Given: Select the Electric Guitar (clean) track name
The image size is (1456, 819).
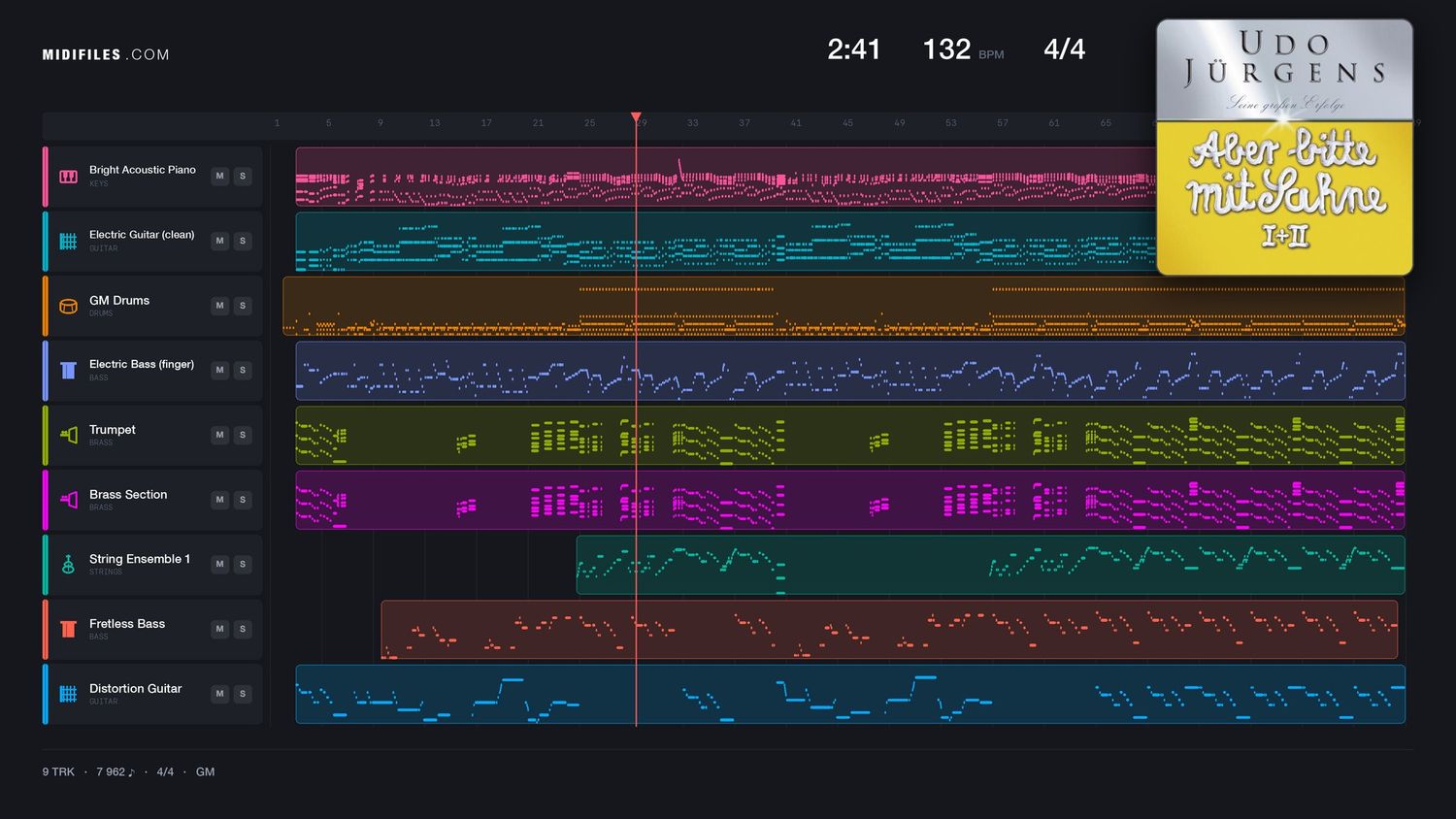Looking at the screenshot, I should click(142, 235).
